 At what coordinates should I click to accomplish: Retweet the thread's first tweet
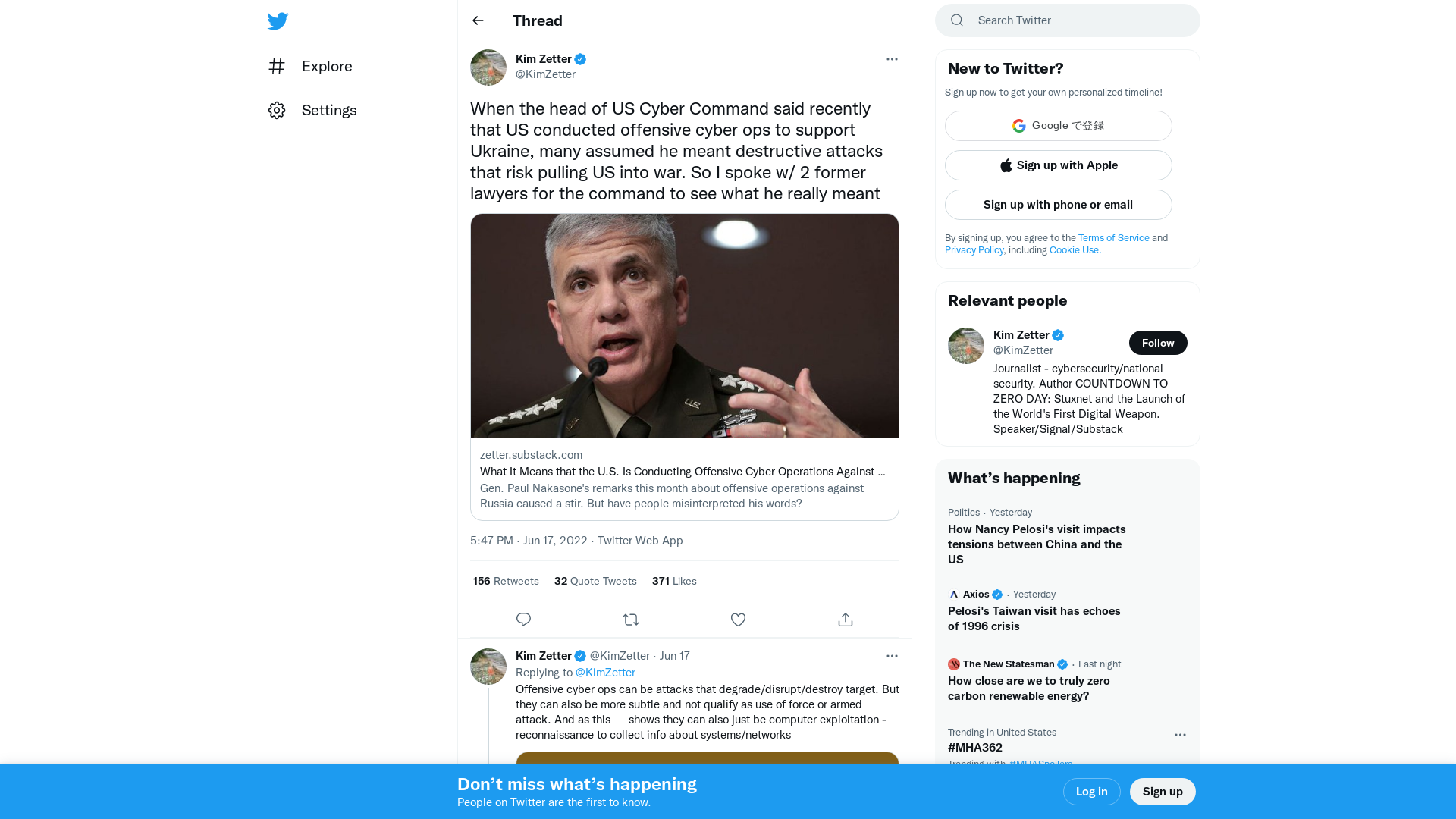point(630,620)
